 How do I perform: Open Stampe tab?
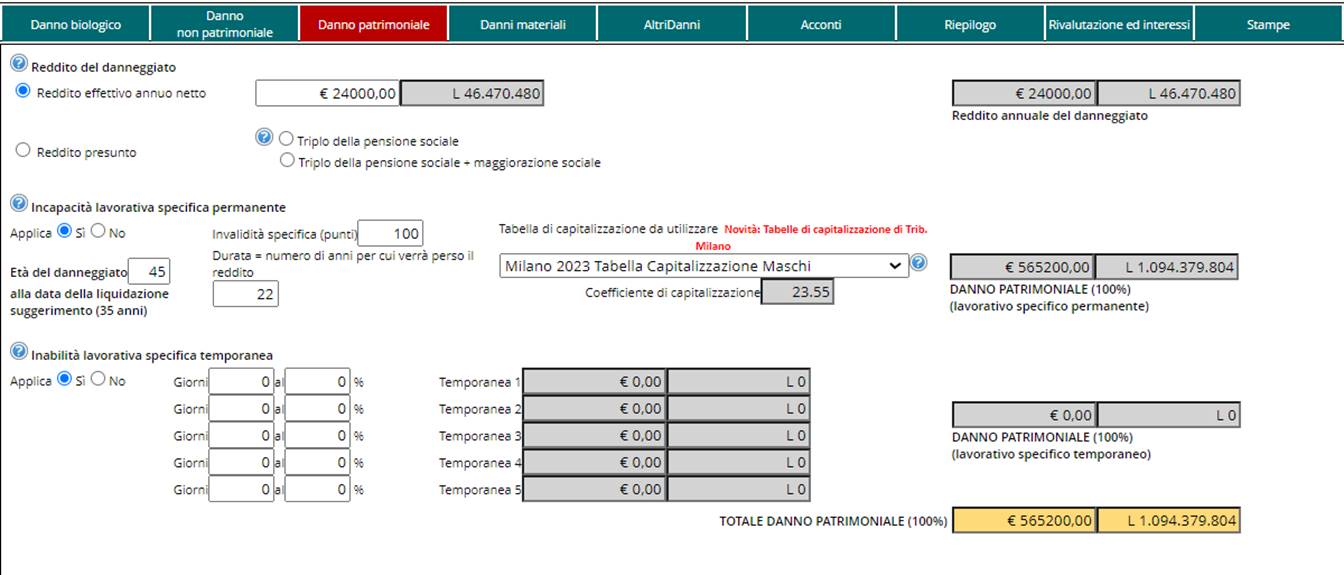[1268, 25]
